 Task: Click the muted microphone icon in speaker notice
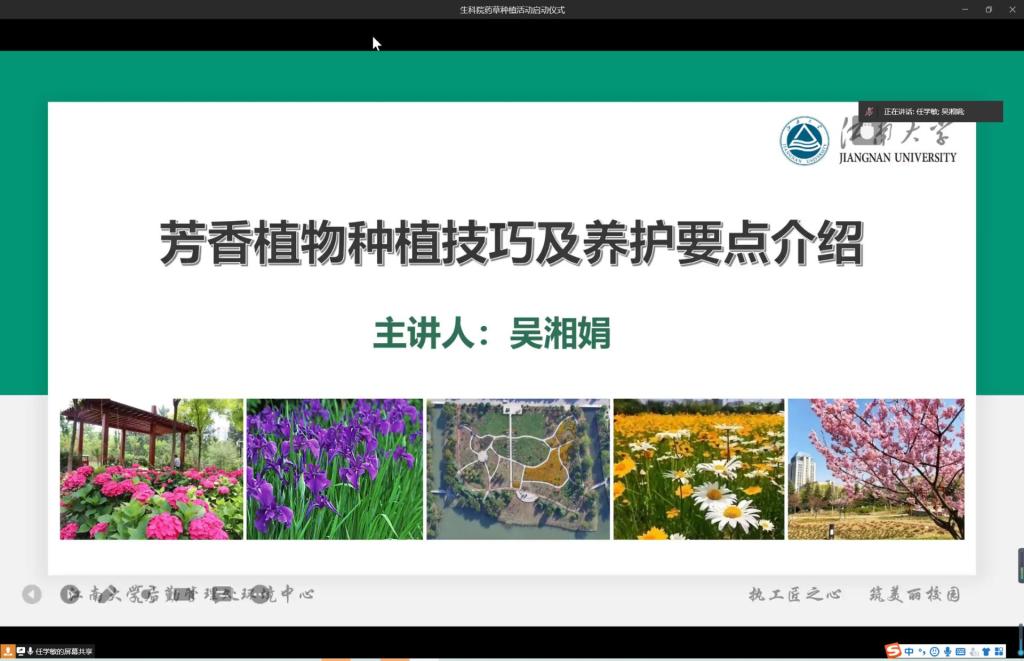pos(870,112)
